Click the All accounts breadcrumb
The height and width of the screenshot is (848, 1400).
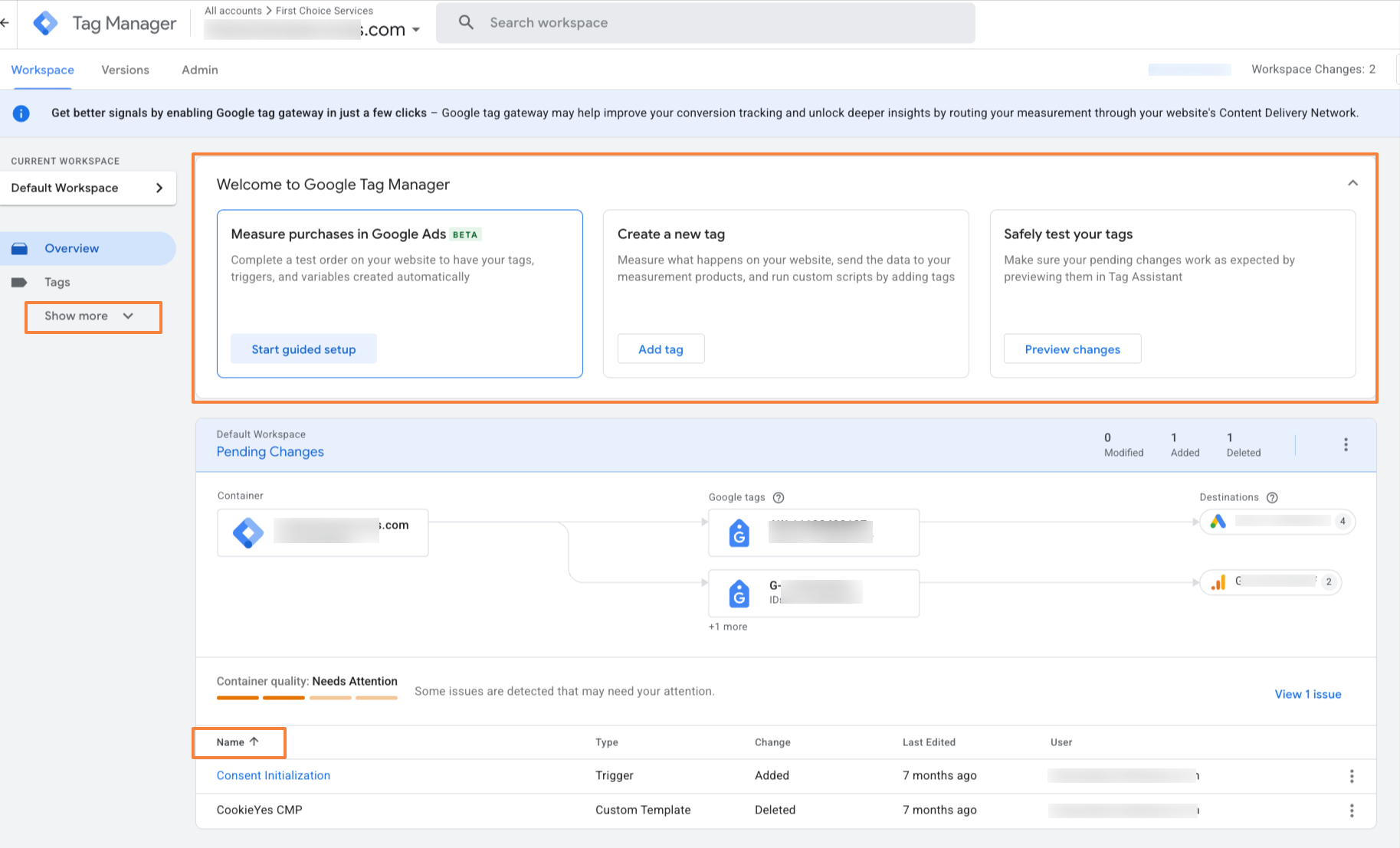233,11
